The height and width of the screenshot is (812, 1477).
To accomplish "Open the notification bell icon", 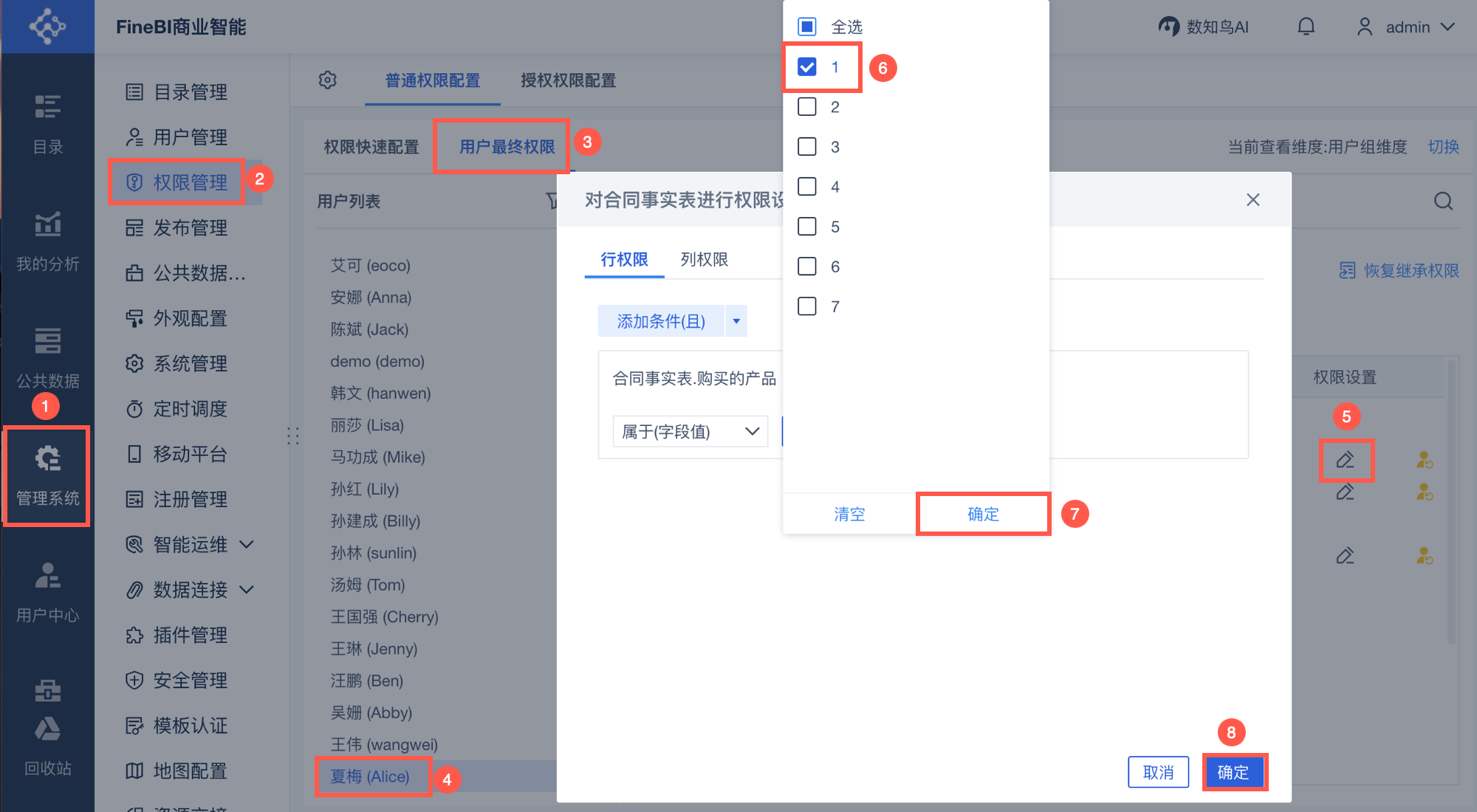I will 1306,27.
